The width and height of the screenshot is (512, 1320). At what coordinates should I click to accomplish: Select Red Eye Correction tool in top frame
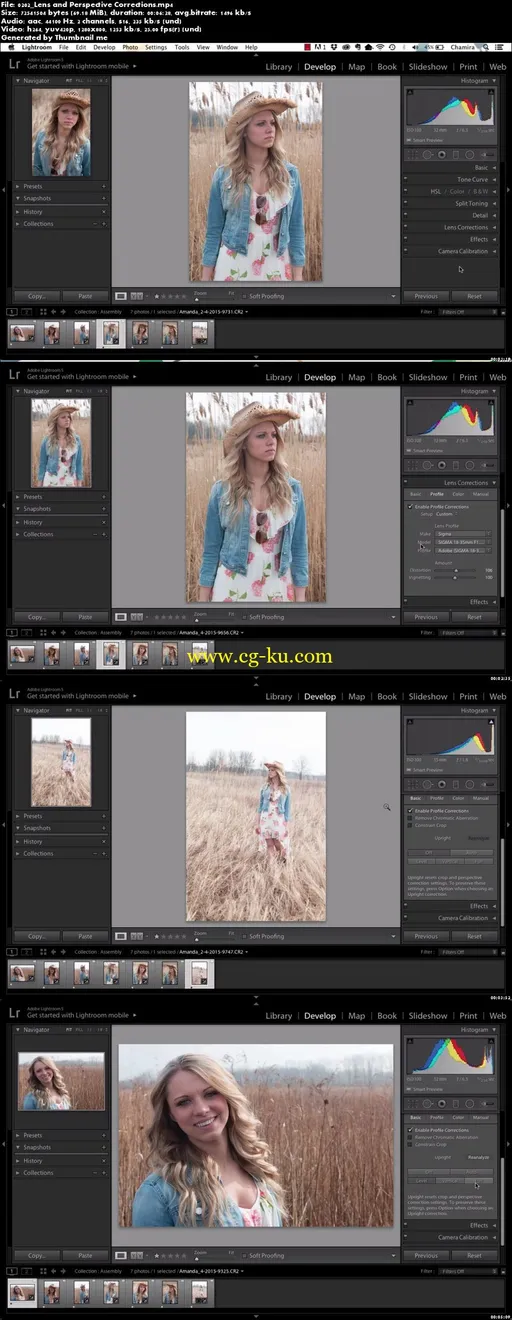tap(442, 154)
